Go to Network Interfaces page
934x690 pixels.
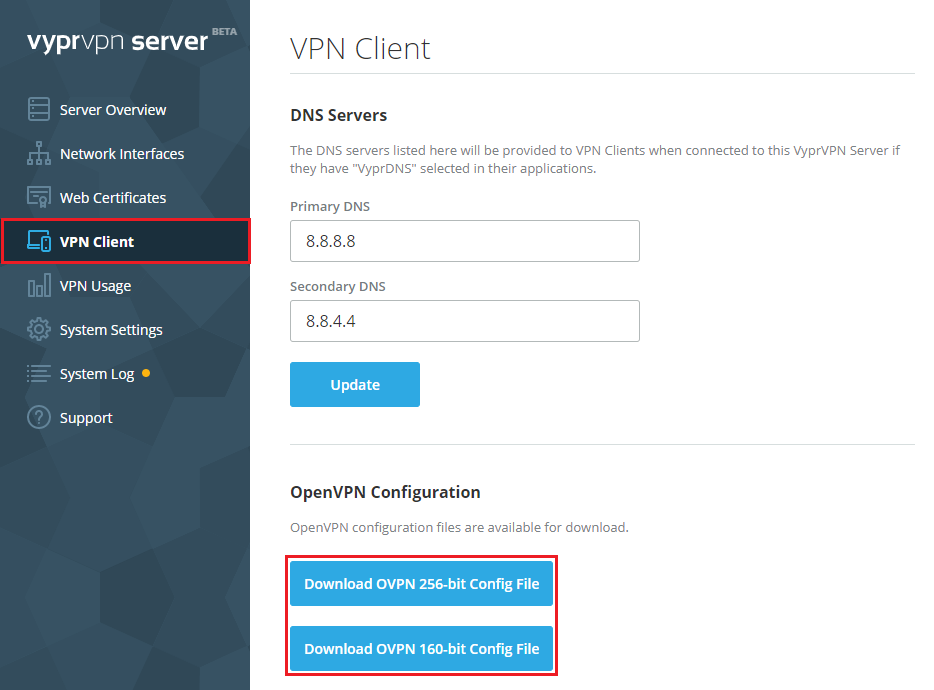(122, 154)
